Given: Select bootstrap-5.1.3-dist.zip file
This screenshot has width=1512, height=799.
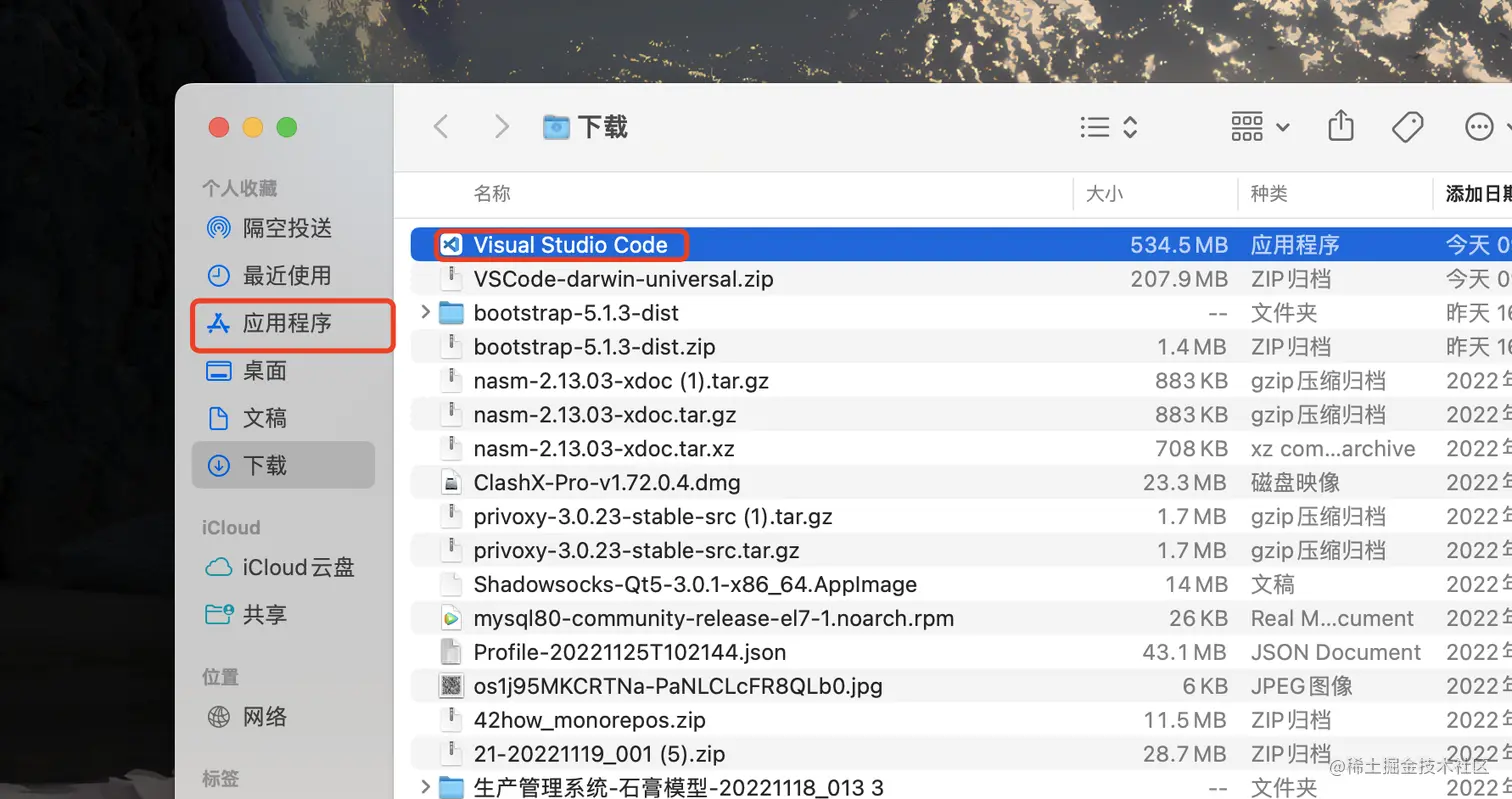Looking at the screenshot, I should tap(594, 347).
